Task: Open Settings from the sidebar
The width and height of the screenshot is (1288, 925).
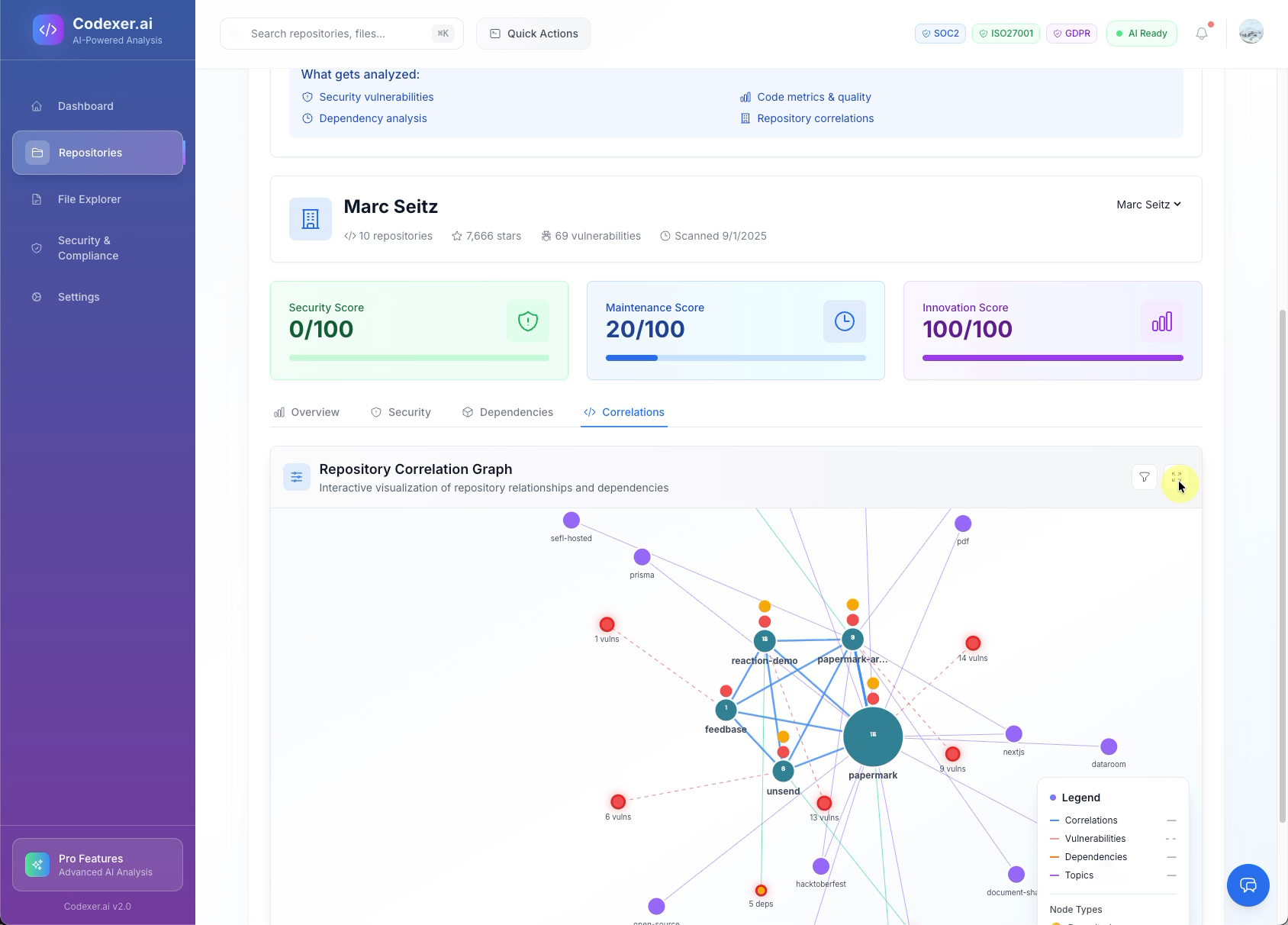Action: pyautogui.click(x=37, y=297)
